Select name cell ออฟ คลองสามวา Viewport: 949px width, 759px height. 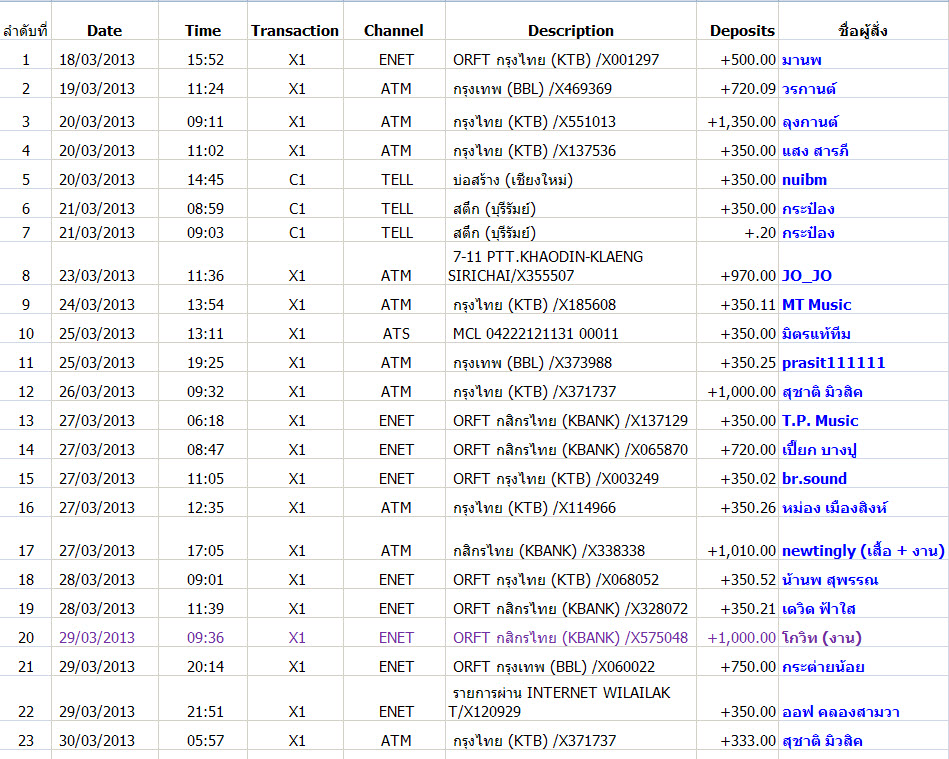click(841, 712)
